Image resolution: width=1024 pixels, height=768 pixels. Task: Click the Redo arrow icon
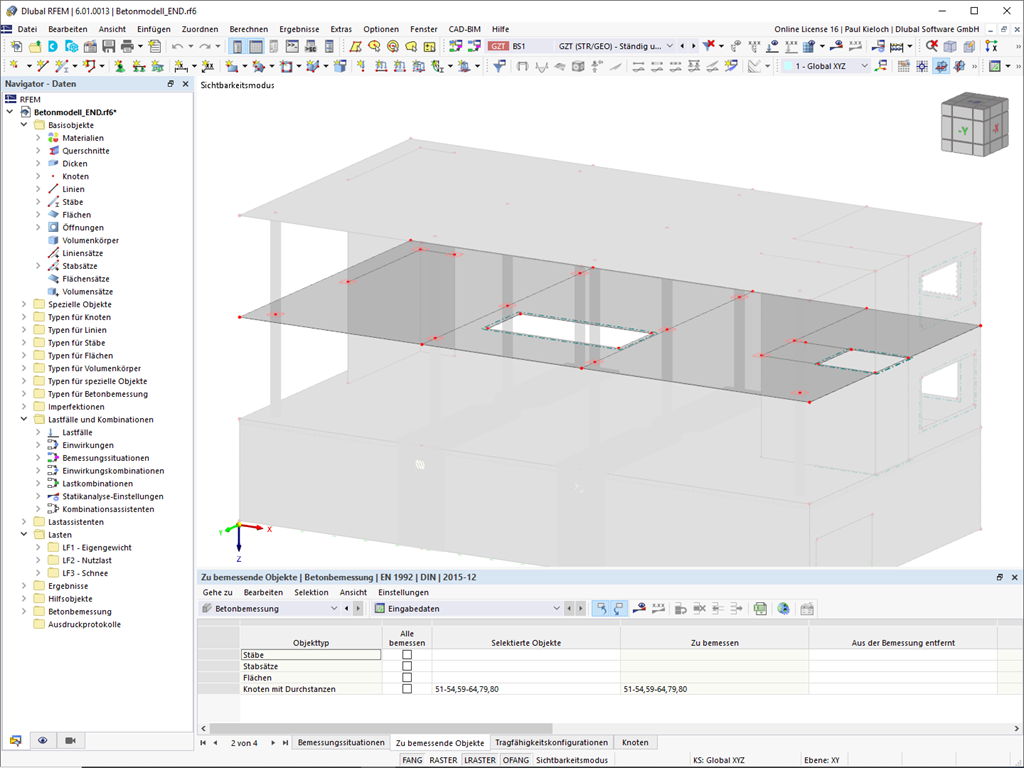pyautogui.click(x=205, y=46)
